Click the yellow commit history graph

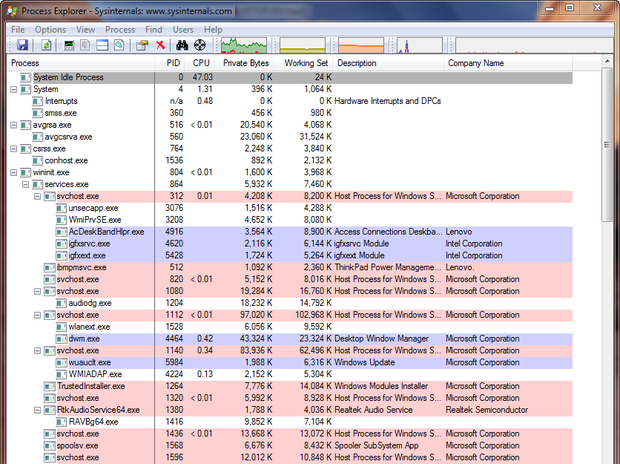(302, 45)
